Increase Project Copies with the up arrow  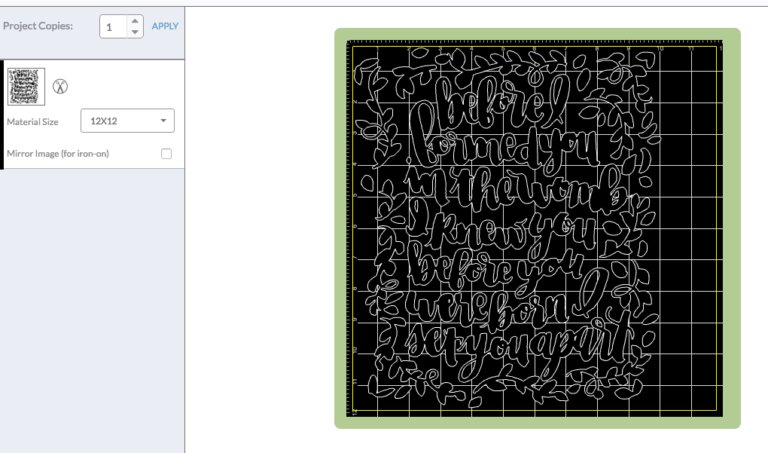pyautogui.click(x=136, y=21)
